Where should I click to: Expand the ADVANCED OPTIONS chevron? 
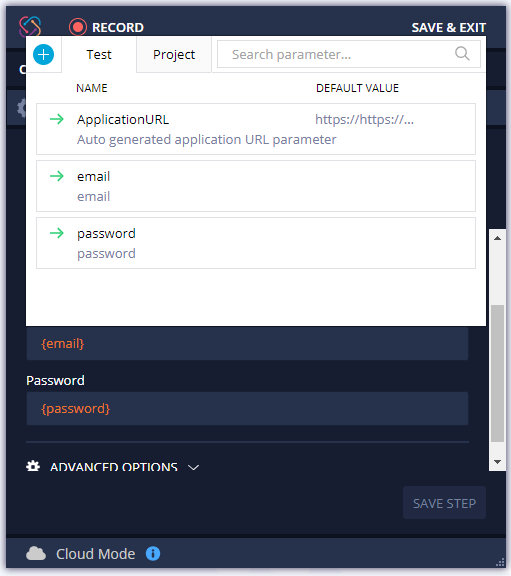193,467
